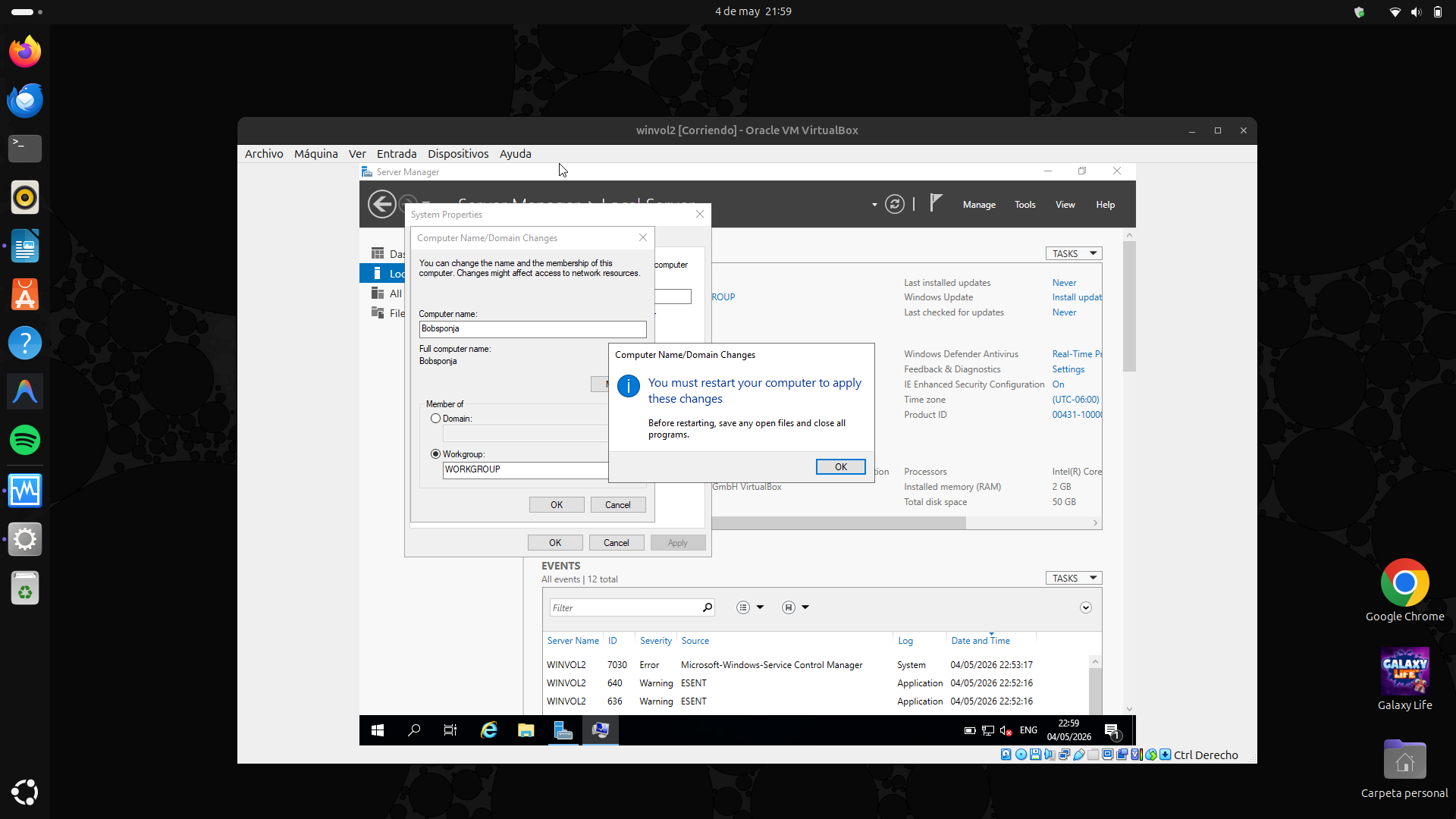Open the Archivo menu in VirtualBox
This screenshot has height=819, width=1456.
click(x=264, y=154)
